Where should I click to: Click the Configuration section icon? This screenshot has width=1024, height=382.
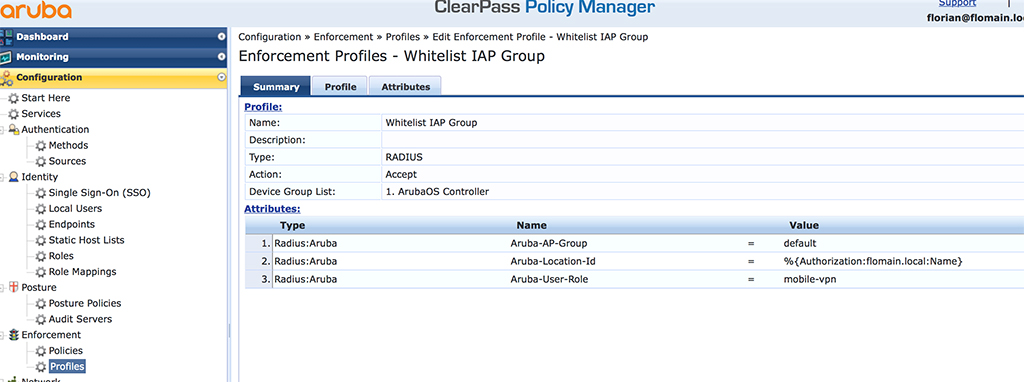(x=7, y=78)
